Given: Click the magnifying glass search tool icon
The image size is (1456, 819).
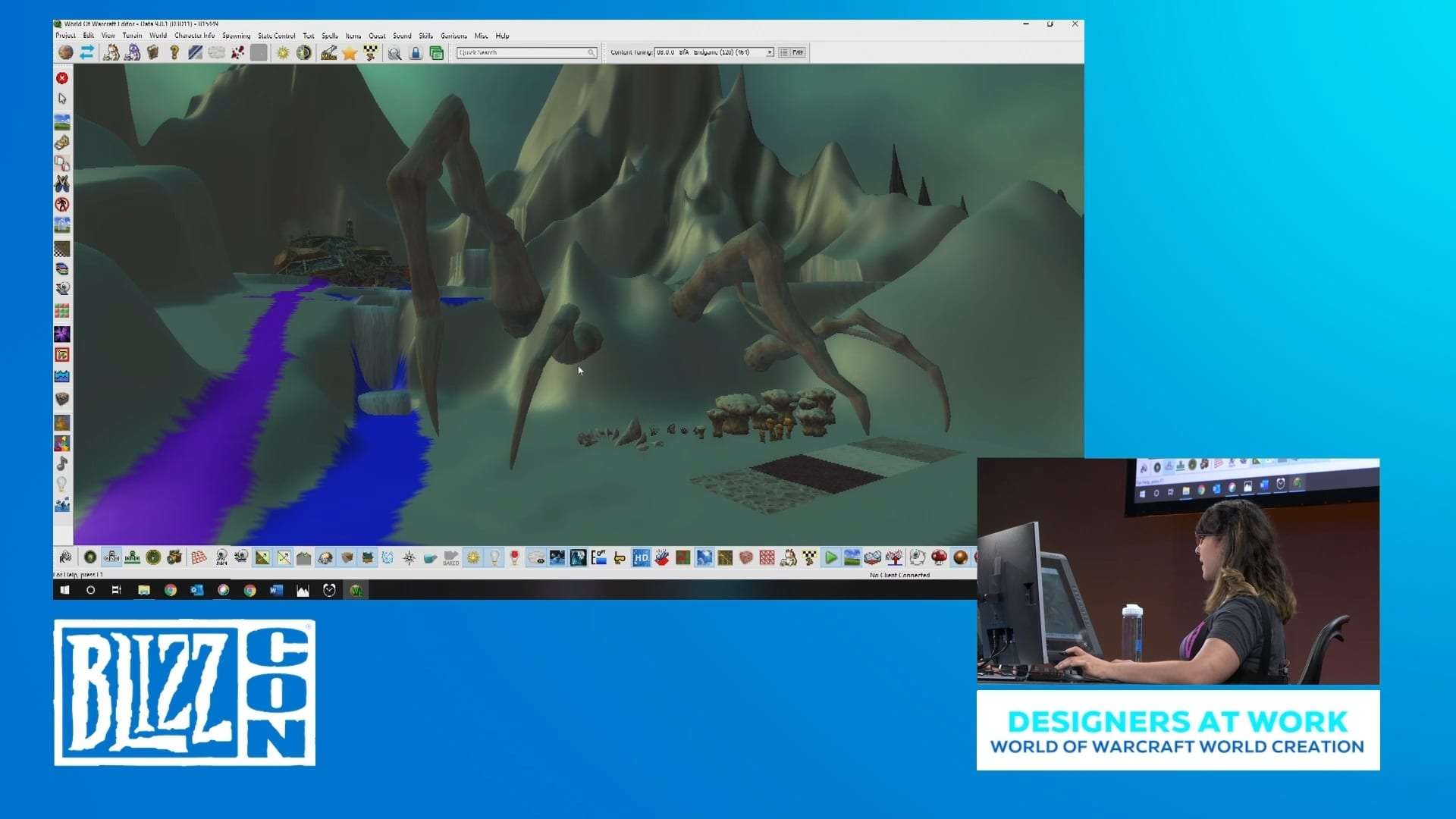Looking at the screenshot, I should coord(394,52).
